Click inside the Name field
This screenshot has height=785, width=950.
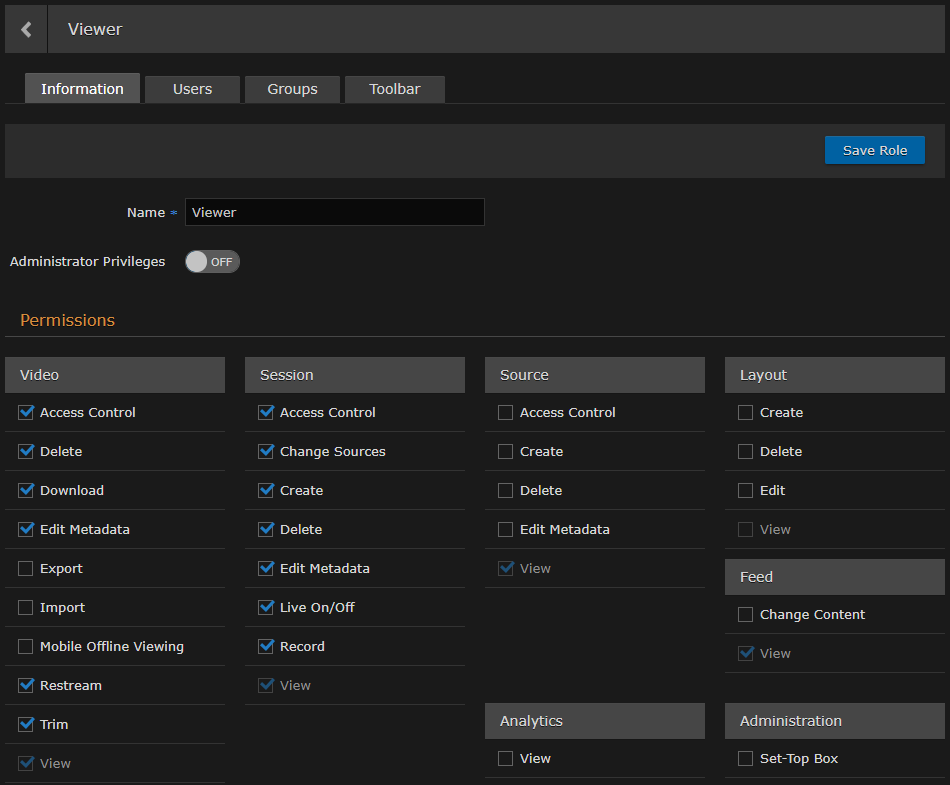click(334, 212)
